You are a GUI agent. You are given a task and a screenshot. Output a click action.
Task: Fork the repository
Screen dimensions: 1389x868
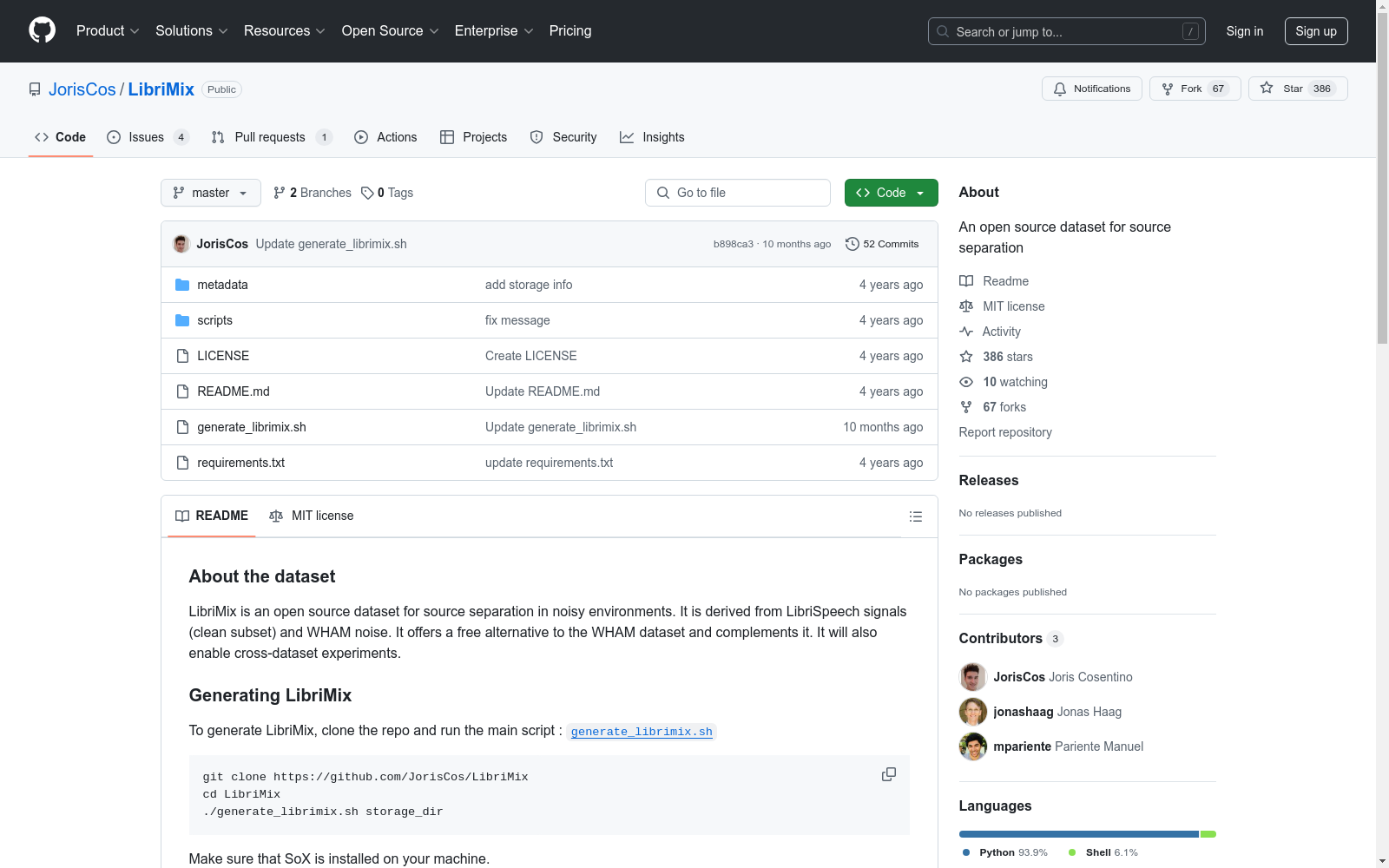point(1195,89)
